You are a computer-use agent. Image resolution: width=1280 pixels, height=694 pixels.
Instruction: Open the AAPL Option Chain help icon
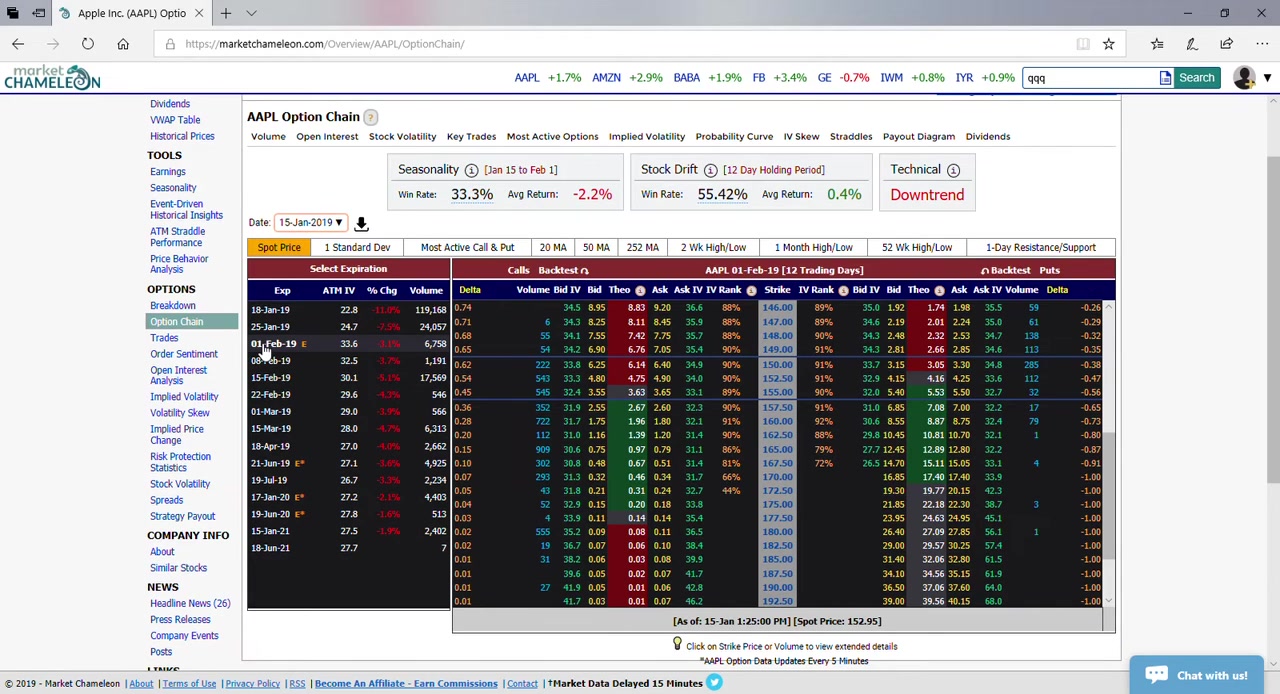pyautogui.click(x=370, y=117)
